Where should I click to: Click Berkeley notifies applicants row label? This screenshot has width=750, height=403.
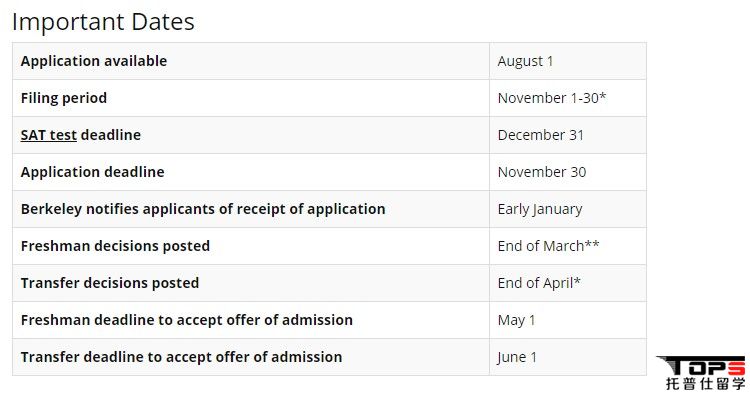203,209
